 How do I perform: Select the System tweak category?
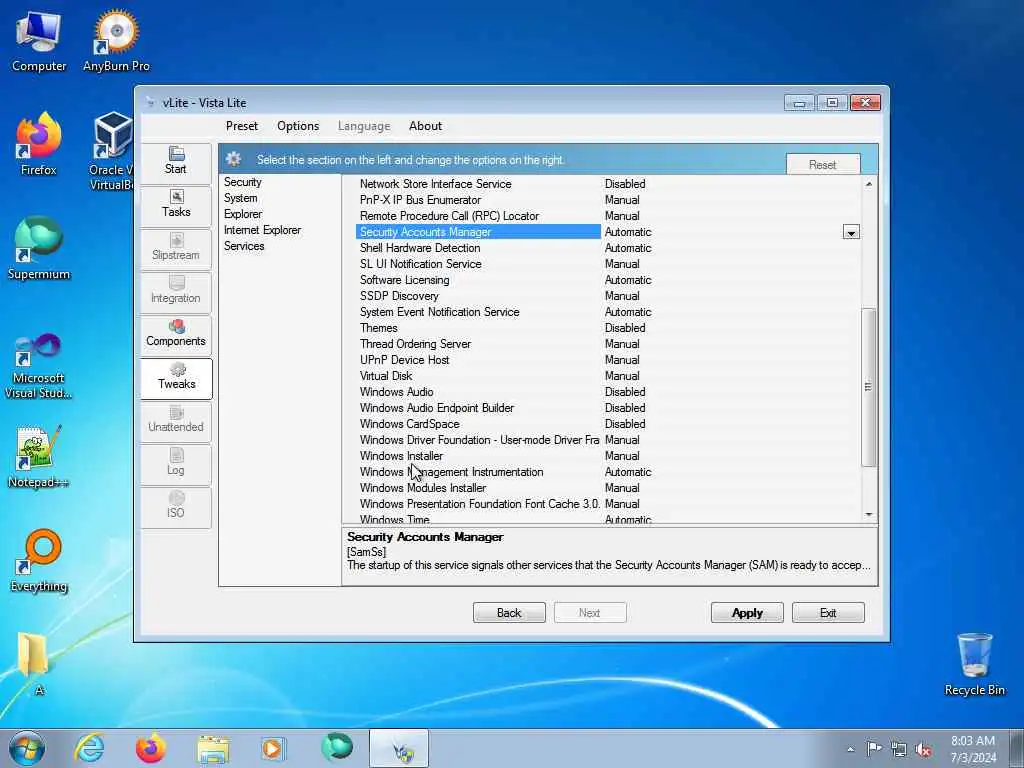click(x=240, y=198)
